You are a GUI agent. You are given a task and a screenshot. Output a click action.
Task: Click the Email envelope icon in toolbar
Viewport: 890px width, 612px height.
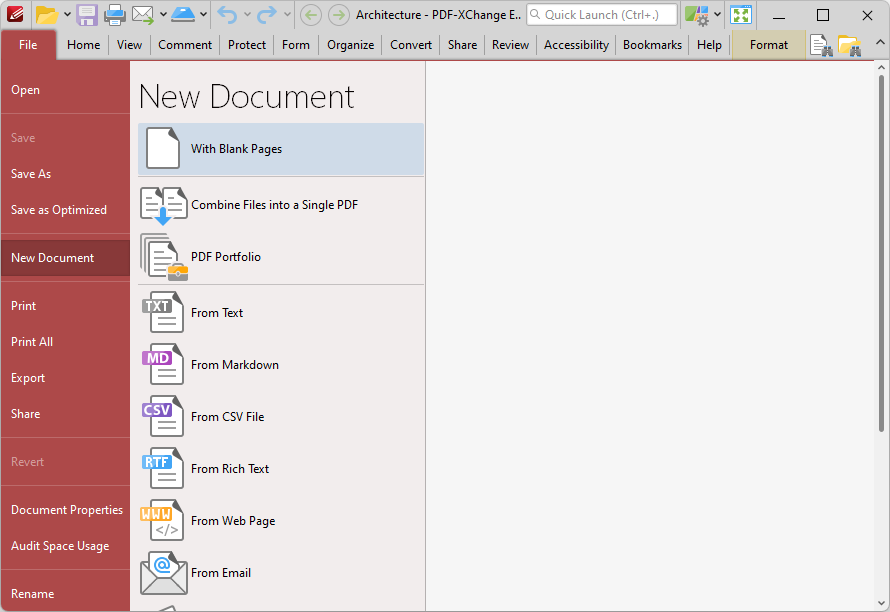pyautogui.click(x=143, y=15)
